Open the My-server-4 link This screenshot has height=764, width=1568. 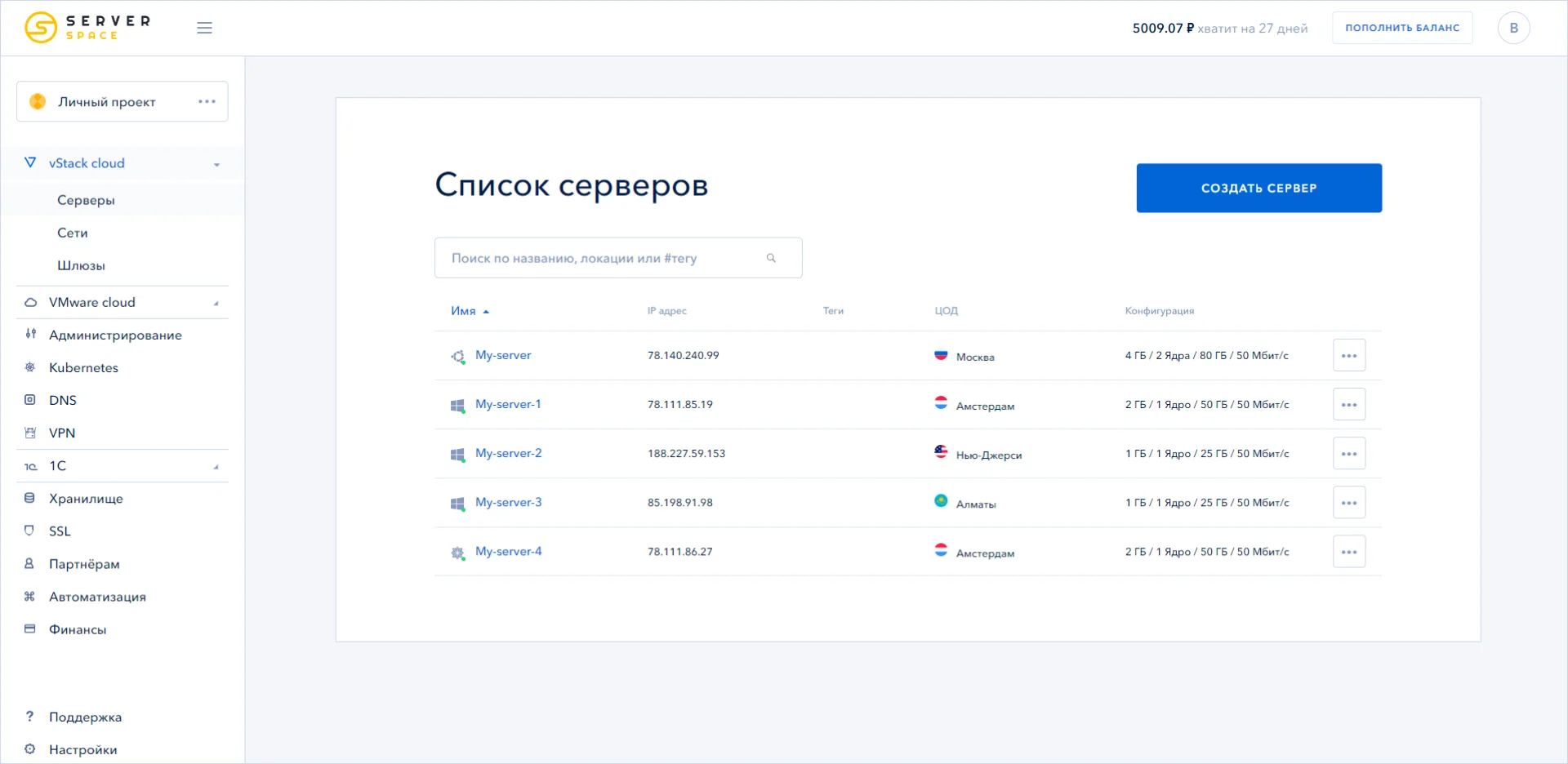pyautogui.click(x=509, y=551)
